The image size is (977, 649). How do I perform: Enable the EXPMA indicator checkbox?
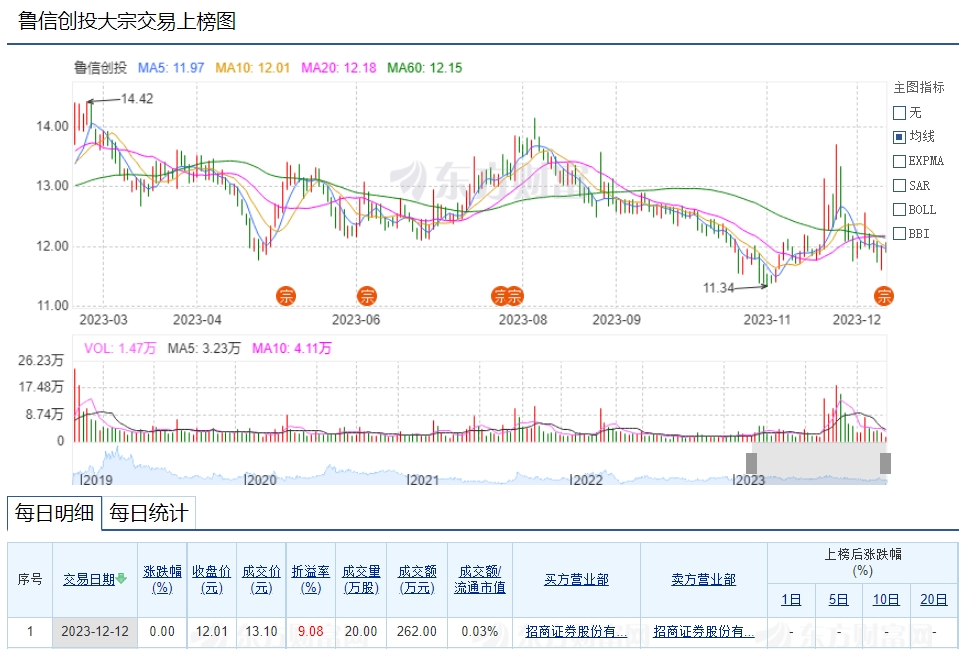coord(899,161)
